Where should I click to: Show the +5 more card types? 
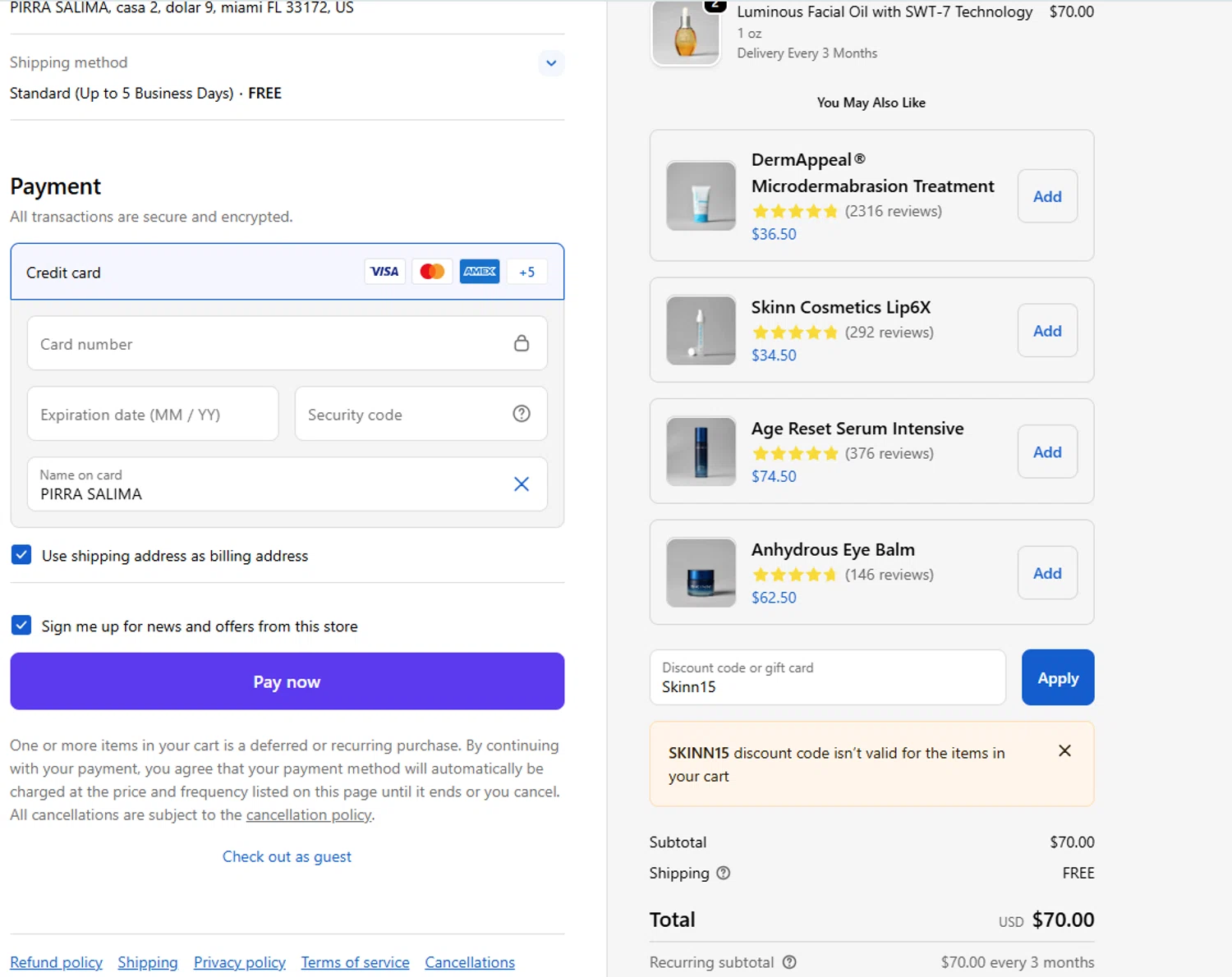pyautogui.click(x=527, y=272)
